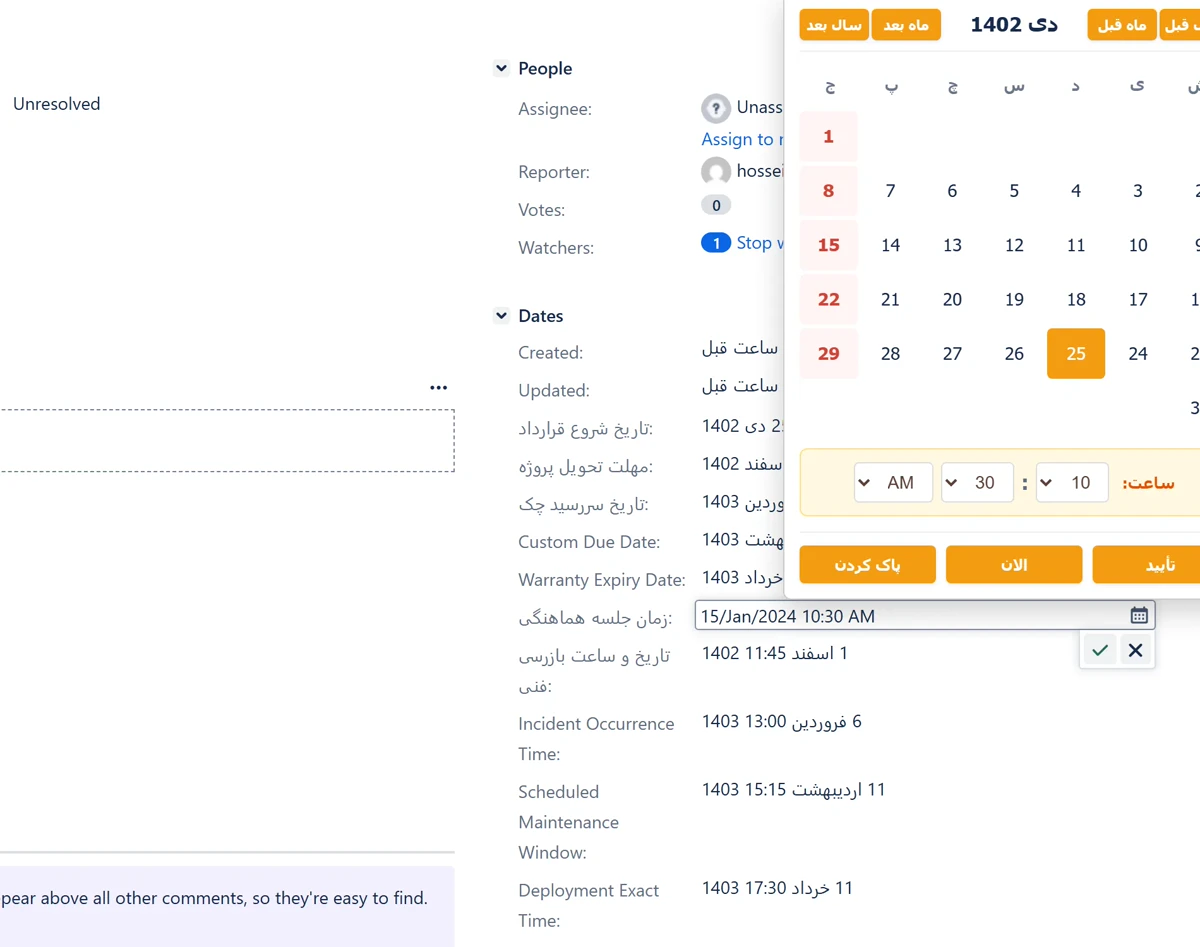Select Friday 22 in the calendar
The width and height of the screenshot is (1200, 947).
(x=828, y=299)
